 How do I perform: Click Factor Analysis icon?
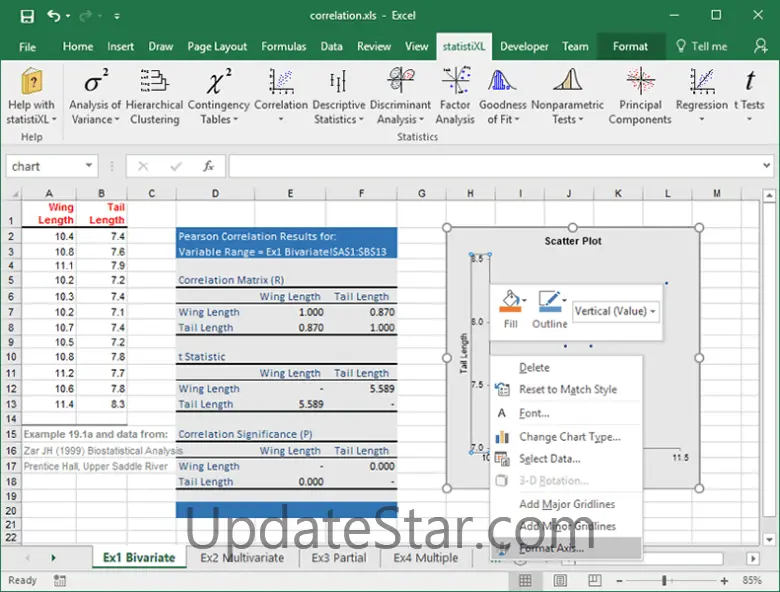(x=456, y=80)
